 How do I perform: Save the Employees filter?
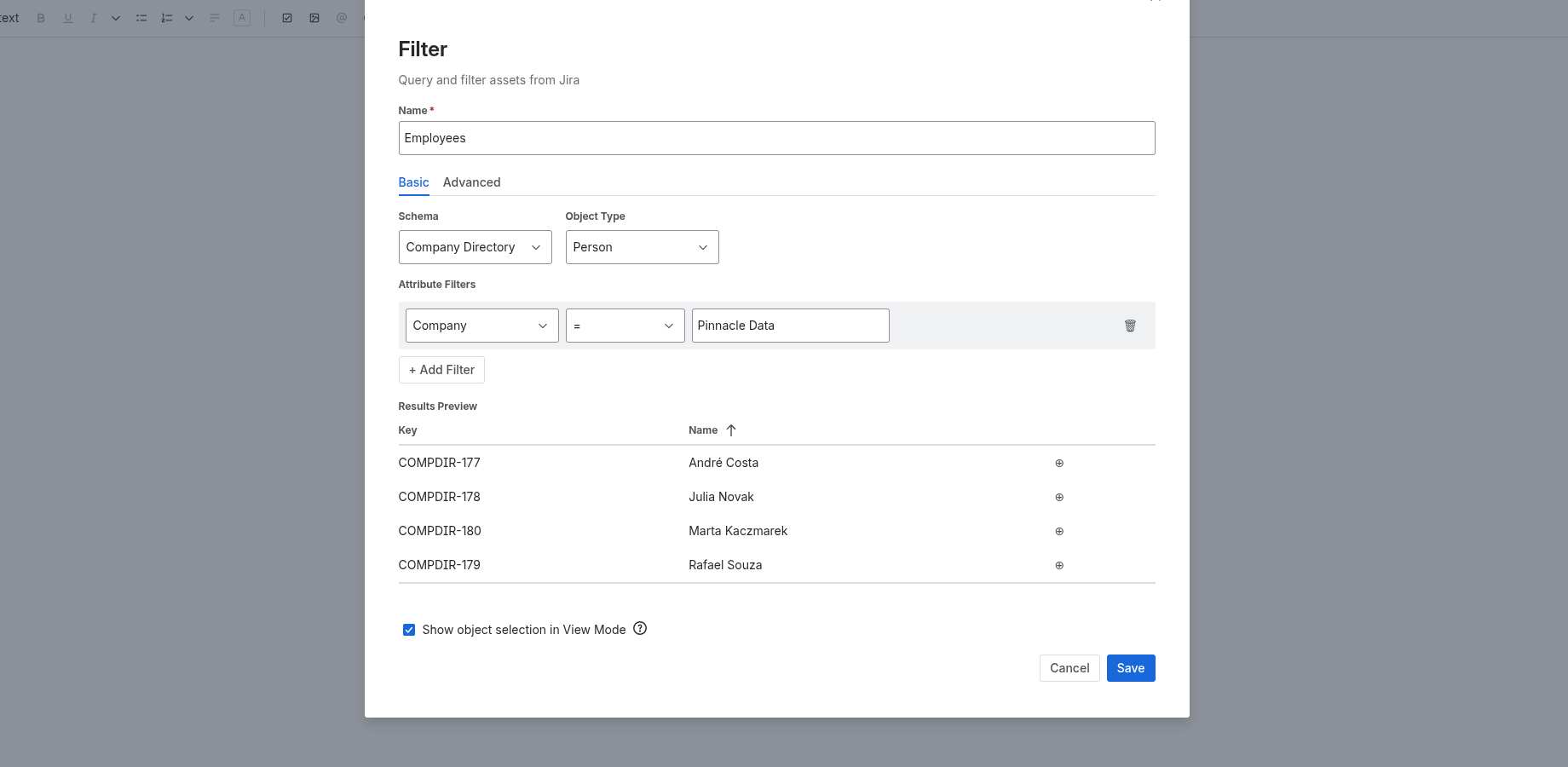point(1130,668)
